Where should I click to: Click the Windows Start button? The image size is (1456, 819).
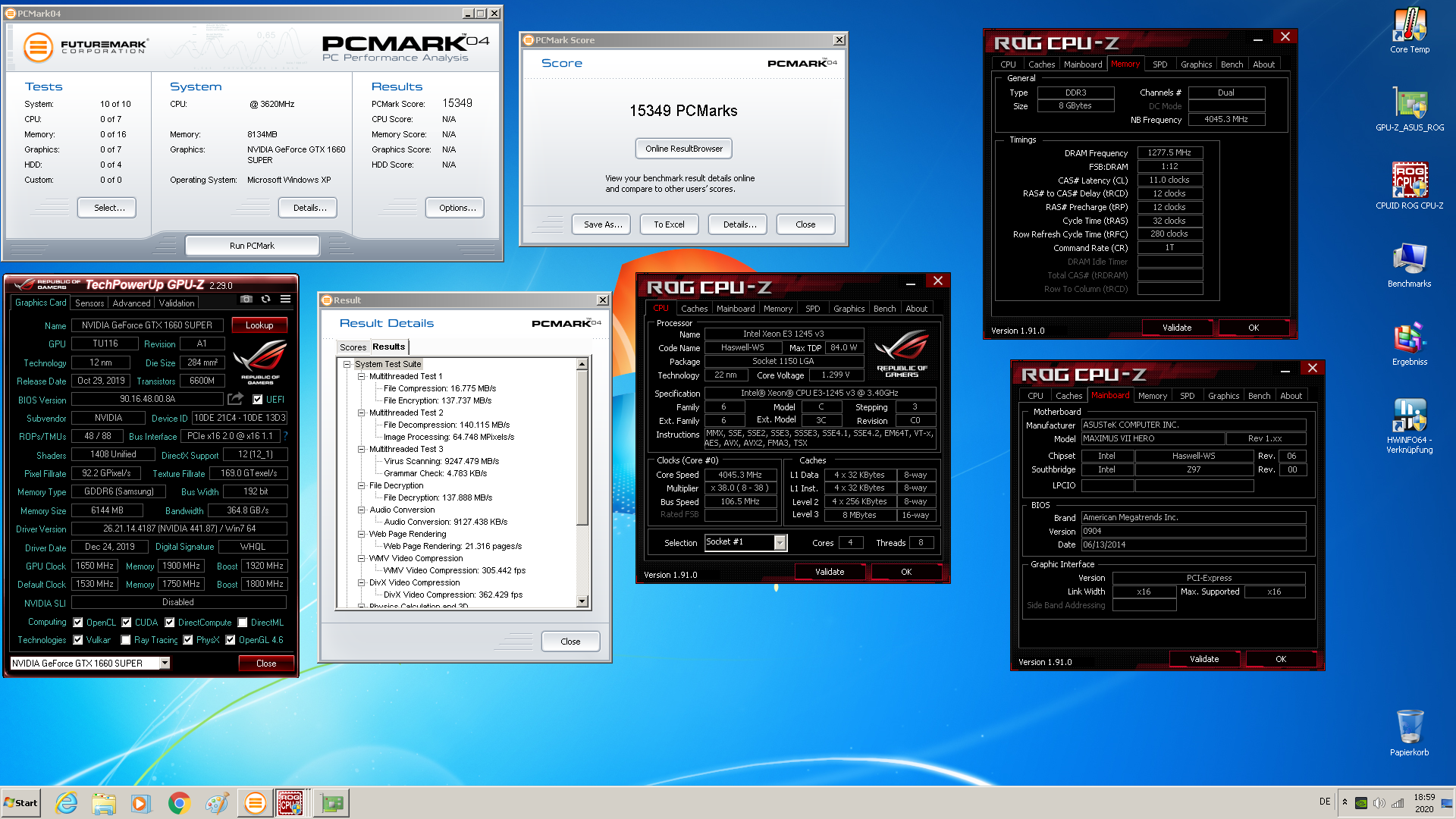(21, 803)
